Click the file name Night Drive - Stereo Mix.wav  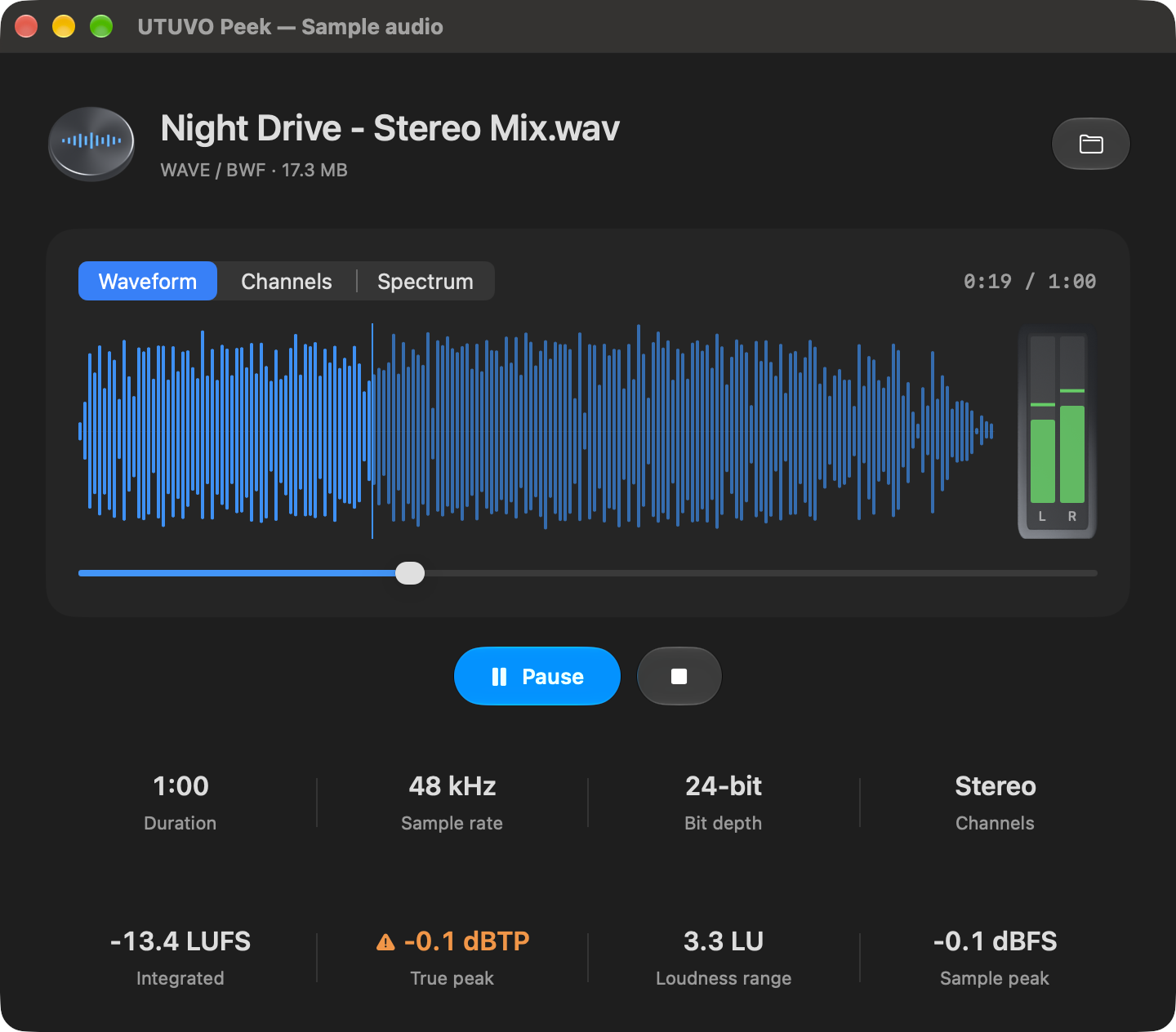click(x=390, y=128)
